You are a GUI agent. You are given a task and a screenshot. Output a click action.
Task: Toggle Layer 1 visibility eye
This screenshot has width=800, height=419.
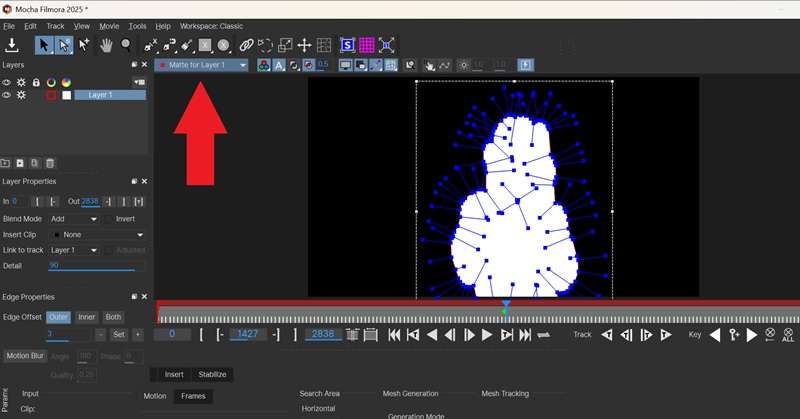[x=6, y=95]
